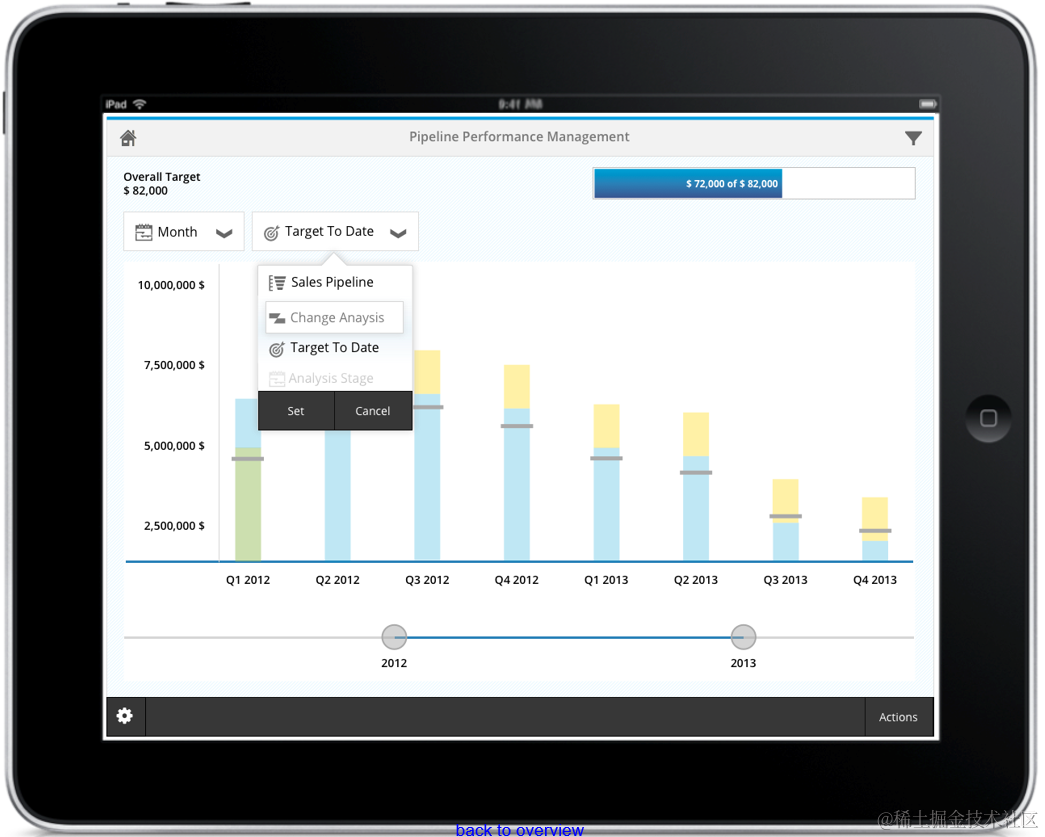Select the Q3 2013 bar
Viewport: 1045px width, 837px height.
786,520
